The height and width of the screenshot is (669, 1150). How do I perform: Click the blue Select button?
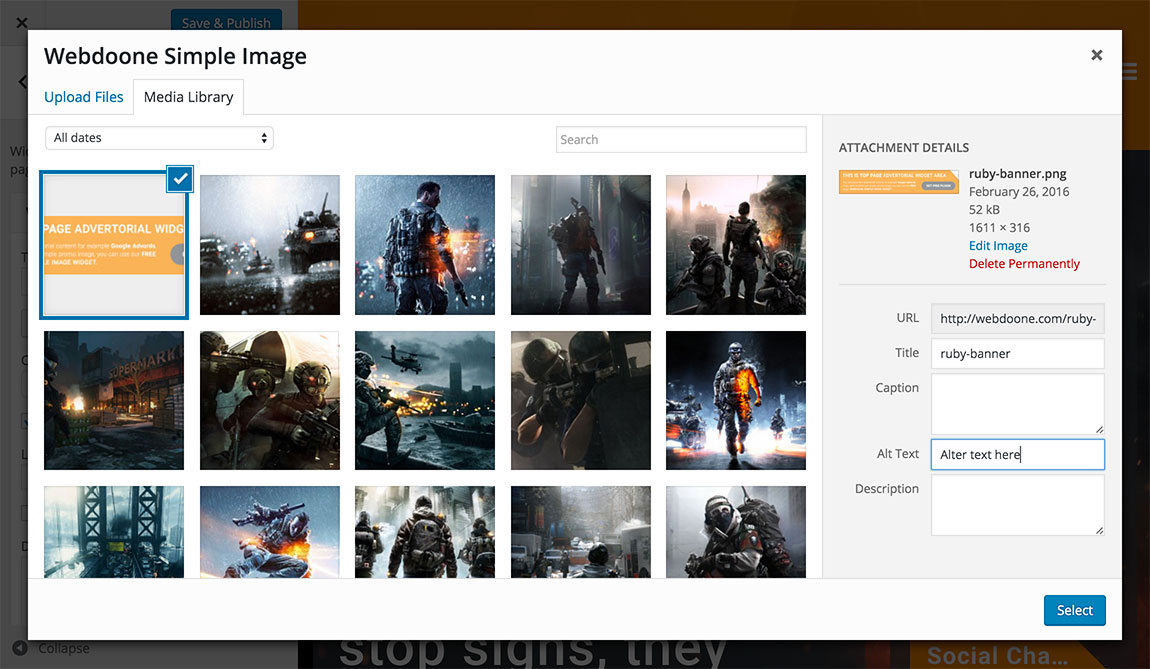click(x=1074, y=610)
